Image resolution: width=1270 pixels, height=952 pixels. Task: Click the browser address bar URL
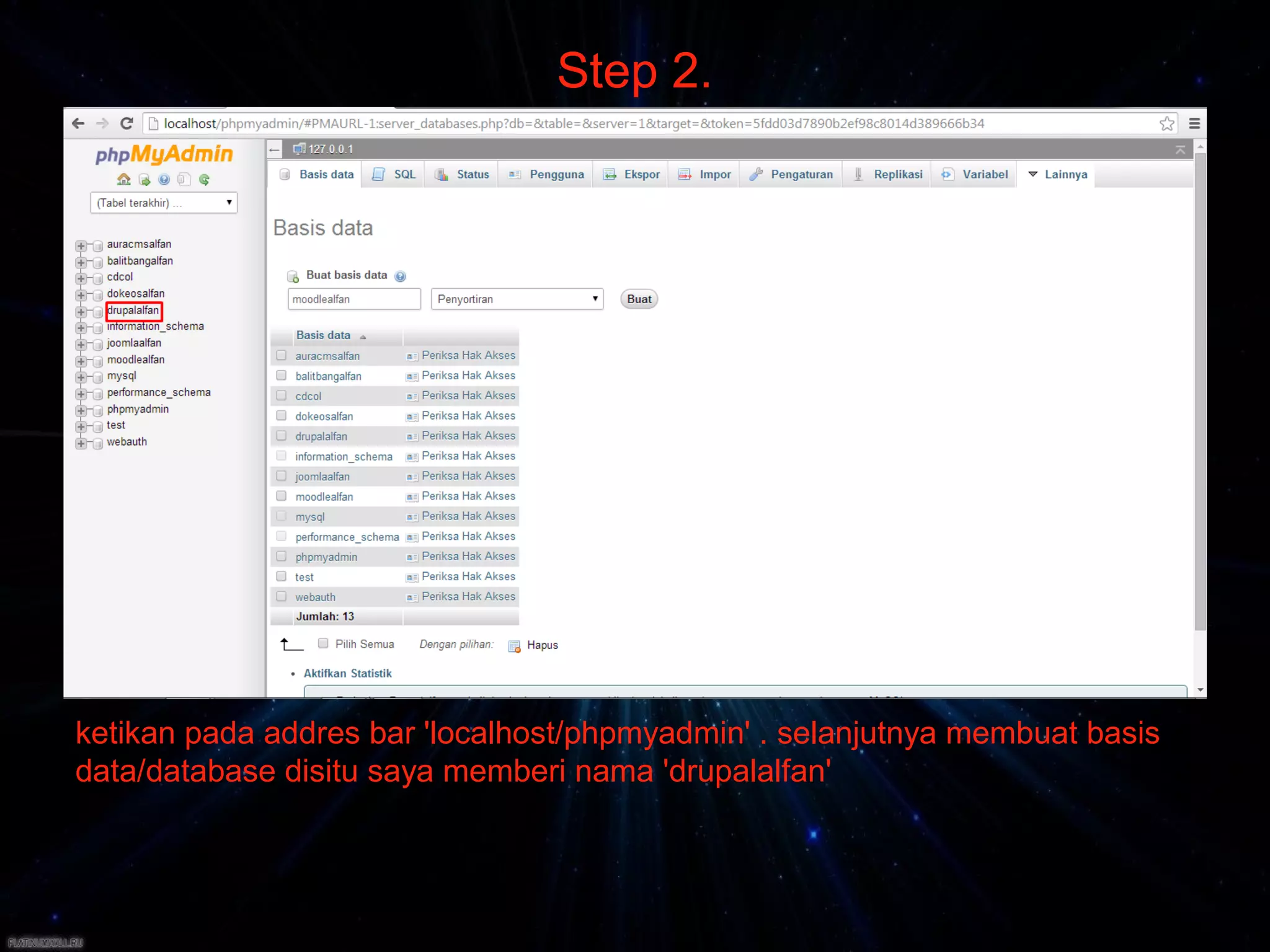tap(574, 123)
